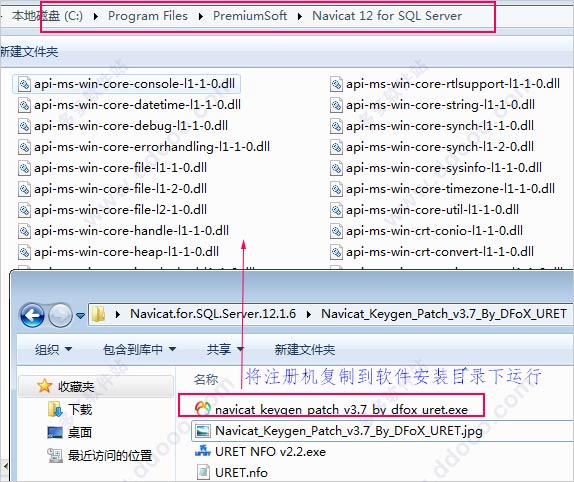Select the URET.nfo file

(x=232, y=472)
